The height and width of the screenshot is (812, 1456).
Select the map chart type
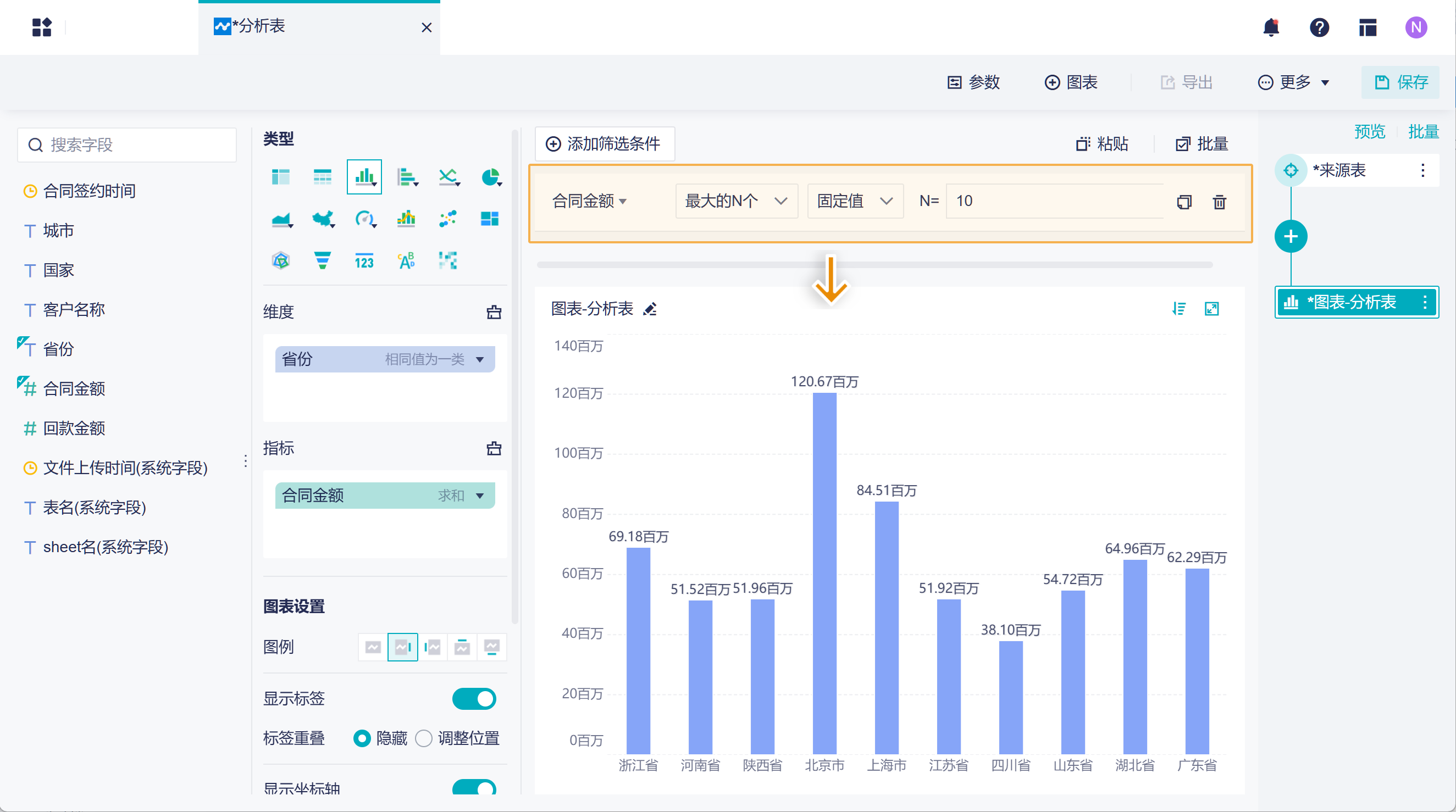323,219
